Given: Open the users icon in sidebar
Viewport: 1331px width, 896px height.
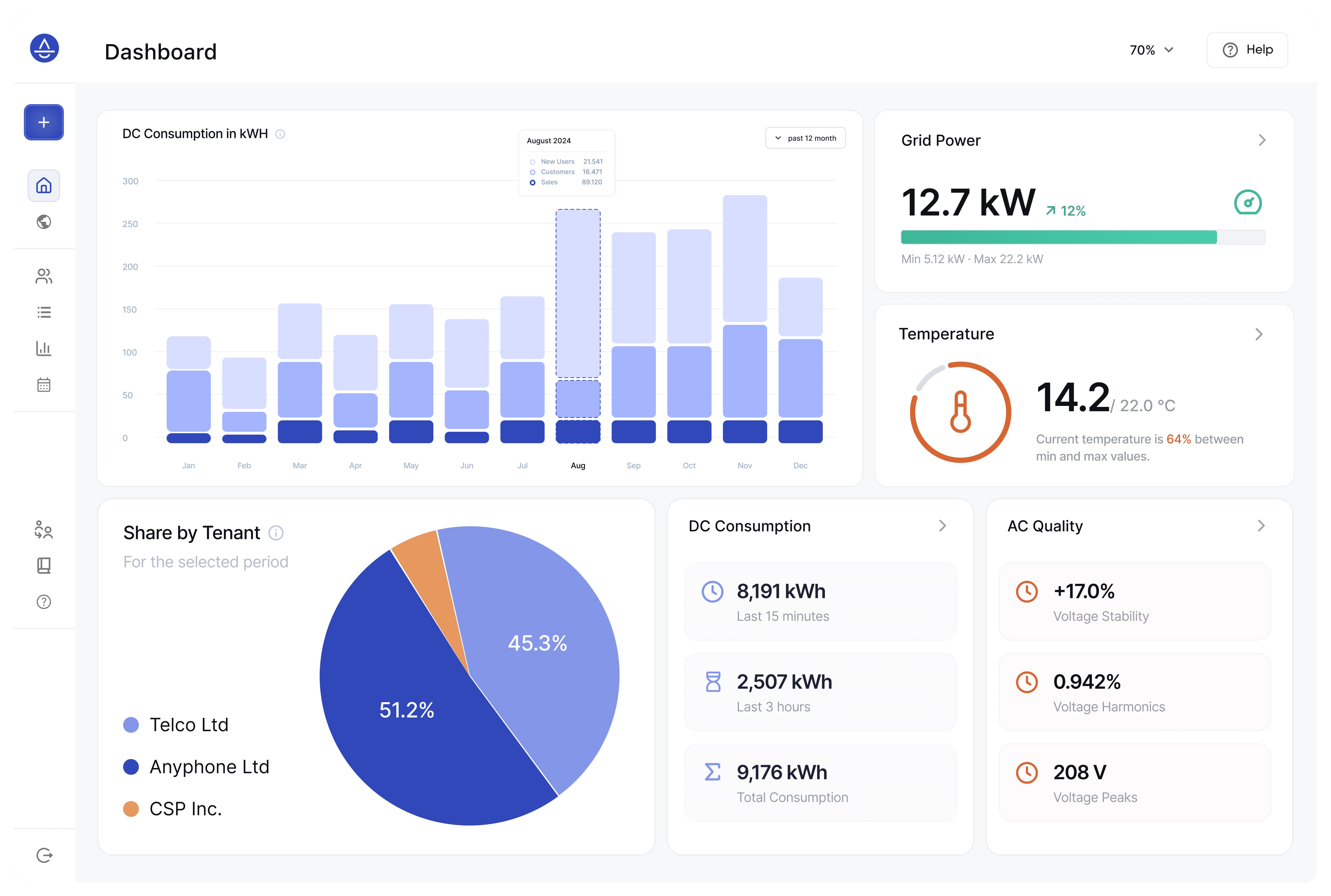Looking at the screenshot, I should pyautogui.click(x=43, y=277).
